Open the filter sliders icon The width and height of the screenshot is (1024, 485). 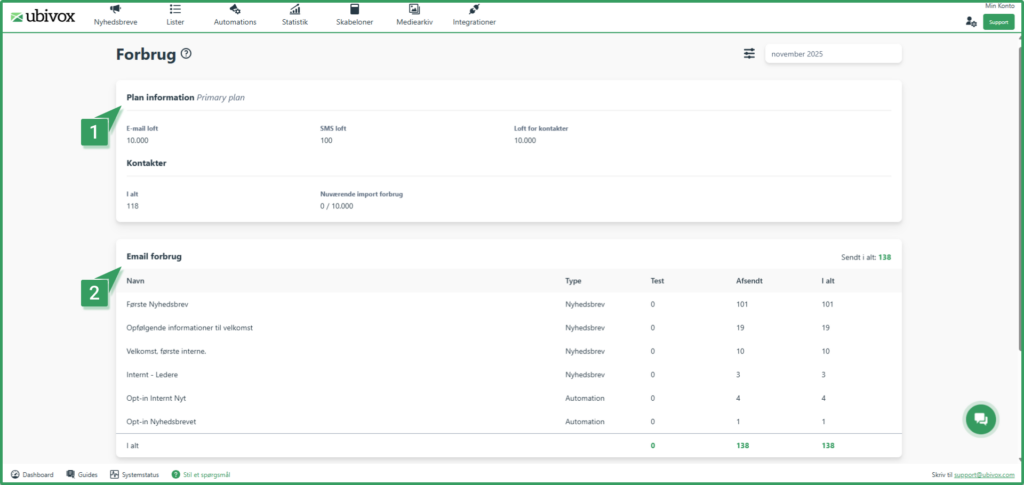pos(749,54)
